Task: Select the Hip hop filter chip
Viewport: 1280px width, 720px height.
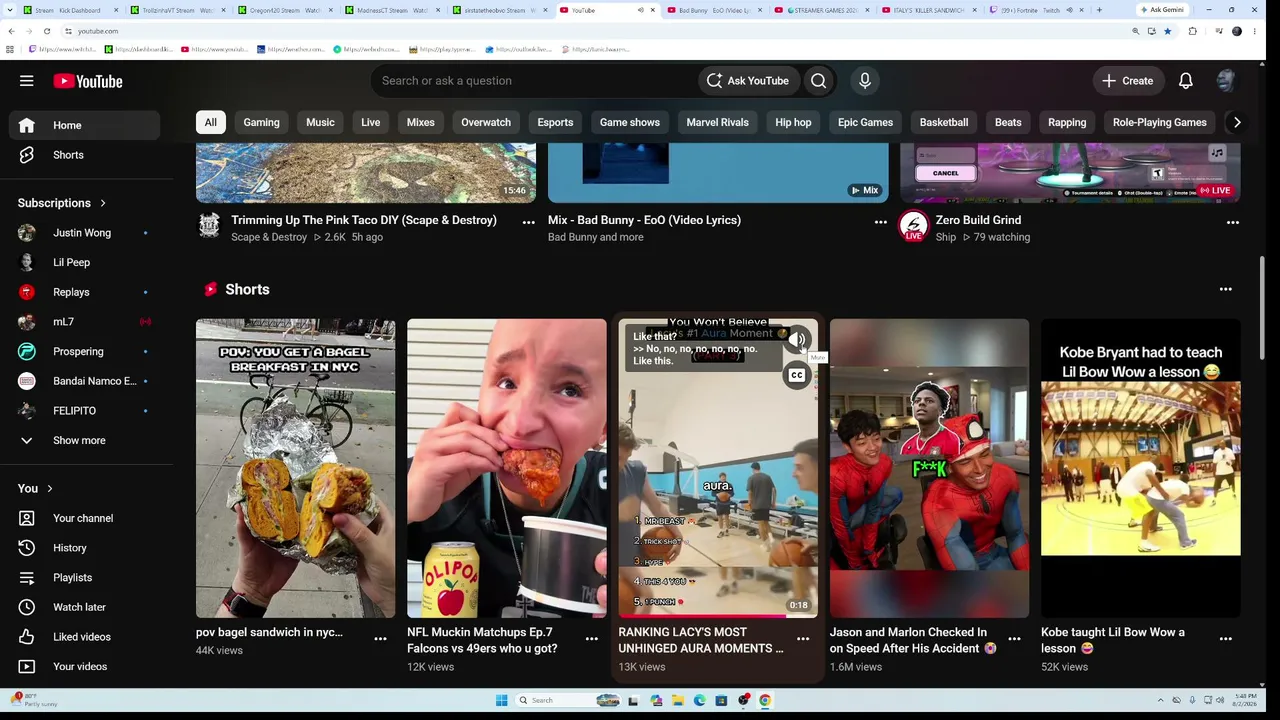Action: click(793, 122)
